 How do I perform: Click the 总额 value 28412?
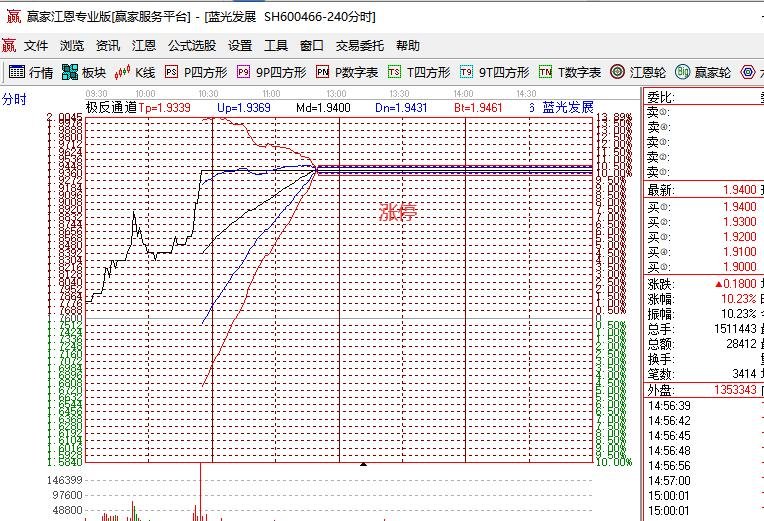[x=741, y=344]
